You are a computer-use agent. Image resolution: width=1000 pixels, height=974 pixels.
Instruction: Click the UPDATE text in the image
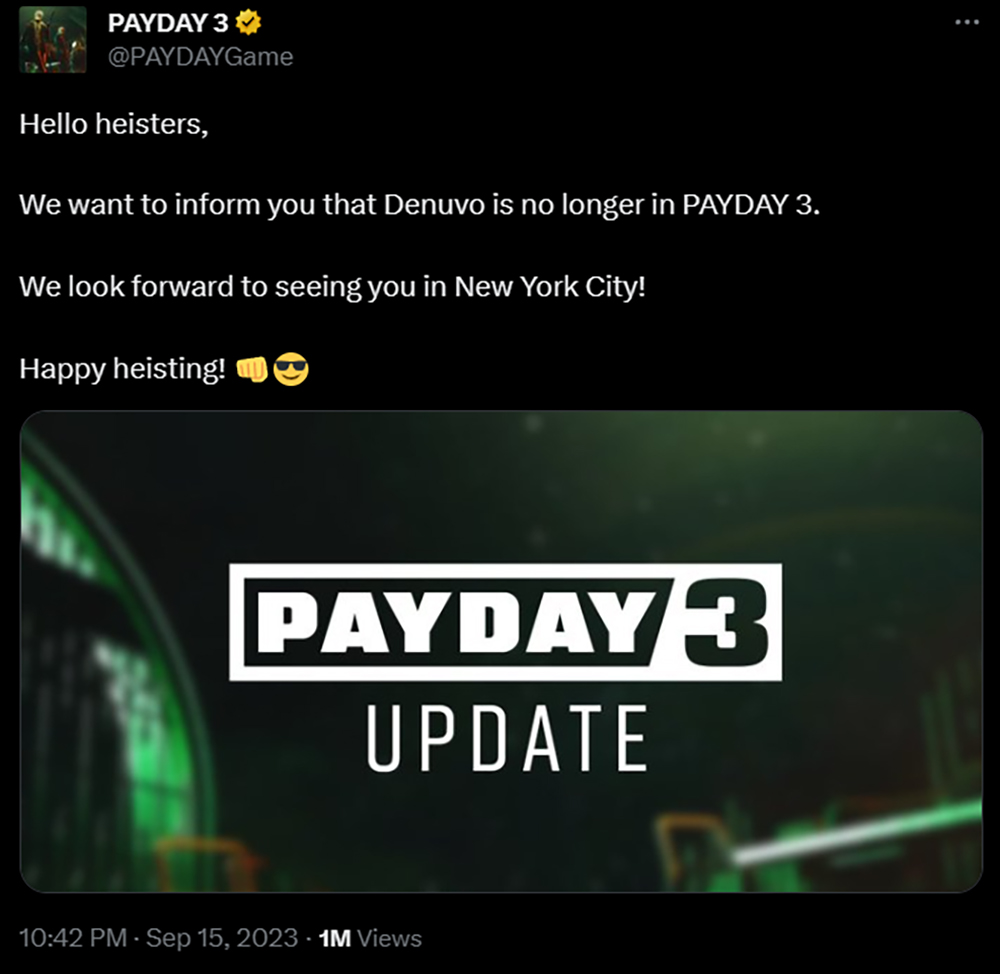[x=508, y=739]
